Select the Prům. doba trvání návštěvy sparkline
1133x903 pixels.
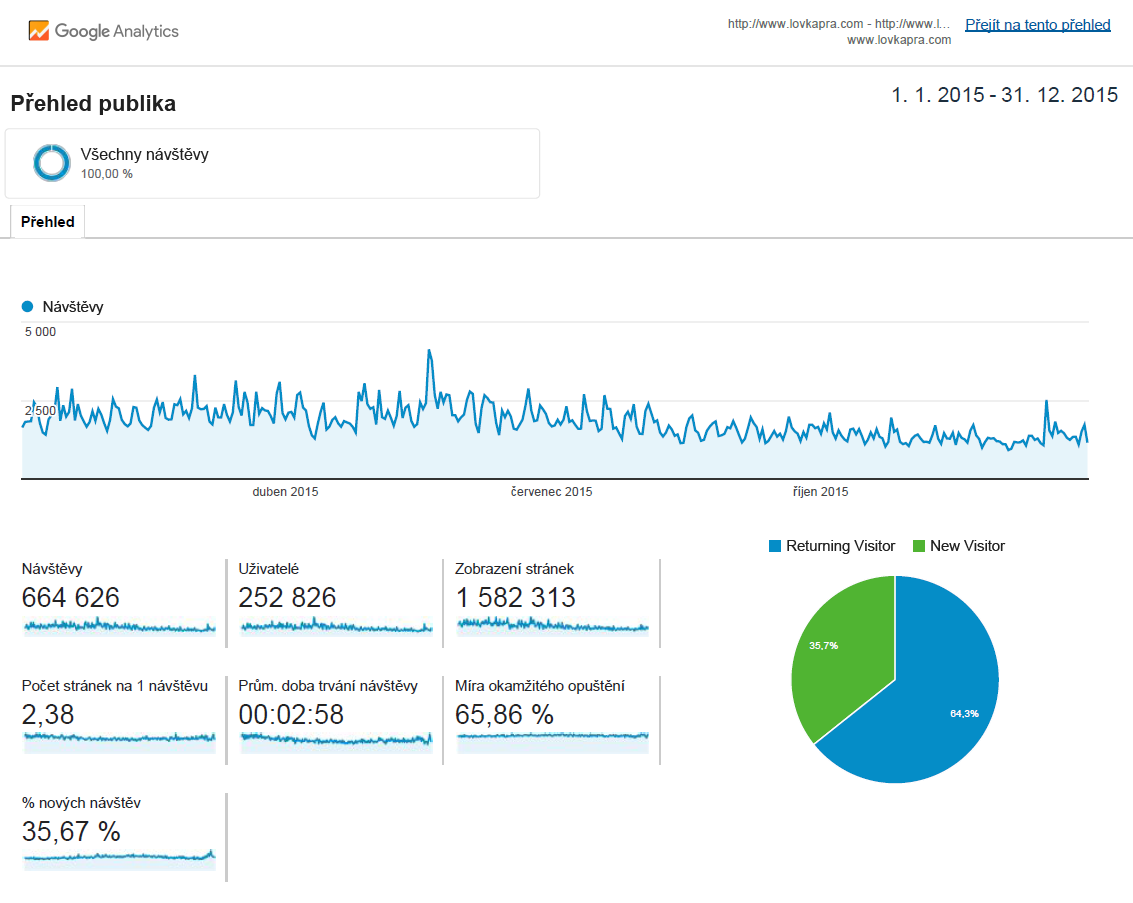tap(336, 740)
